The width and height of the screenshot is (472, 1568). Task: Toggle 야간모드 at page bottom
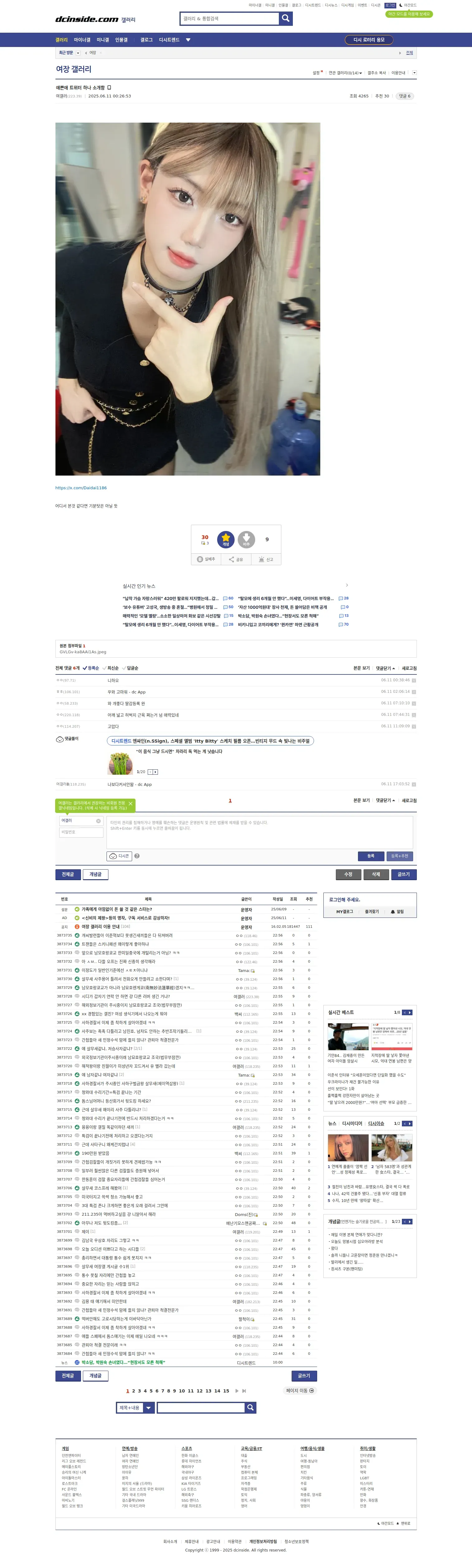[385, 1523]
